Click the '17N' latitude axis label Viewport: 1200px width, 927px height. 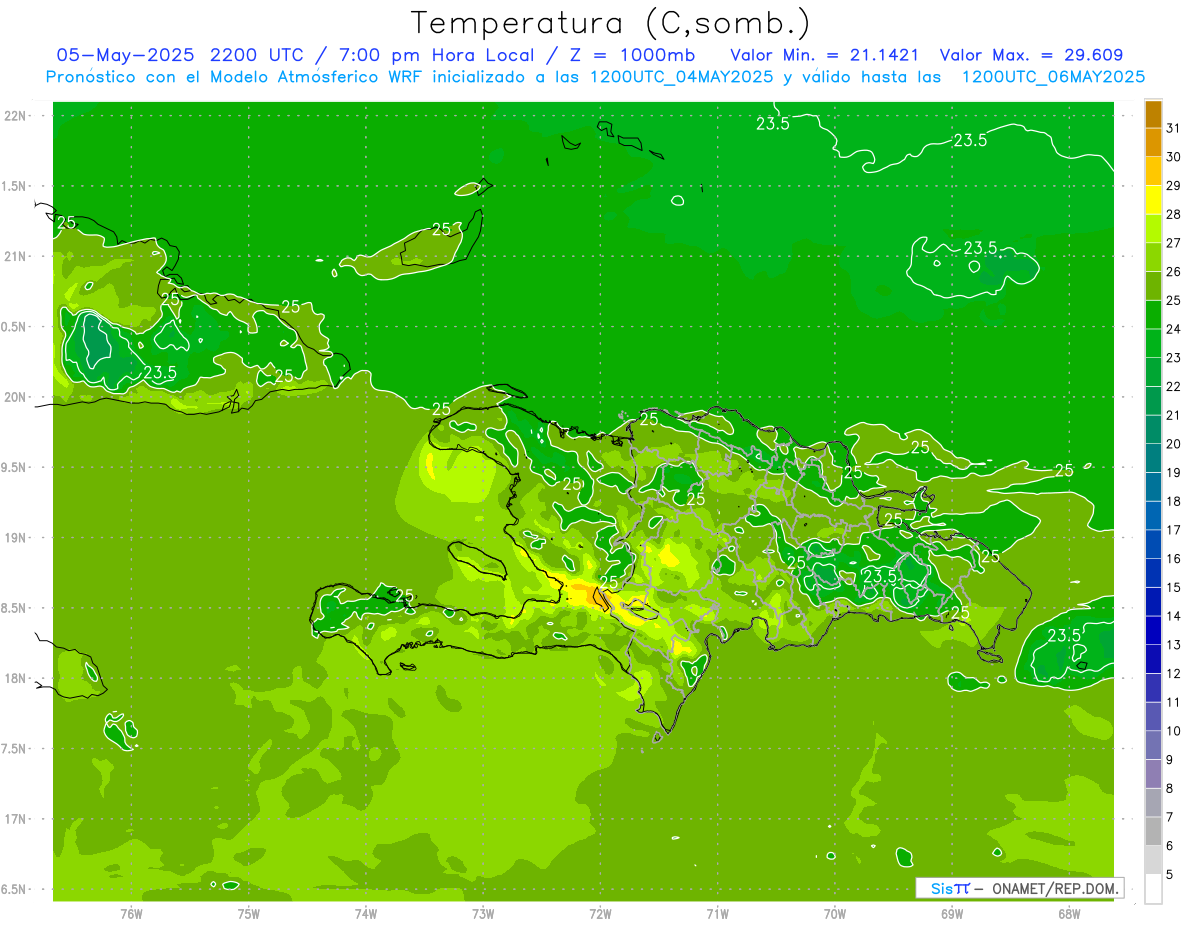pos(15,819)
